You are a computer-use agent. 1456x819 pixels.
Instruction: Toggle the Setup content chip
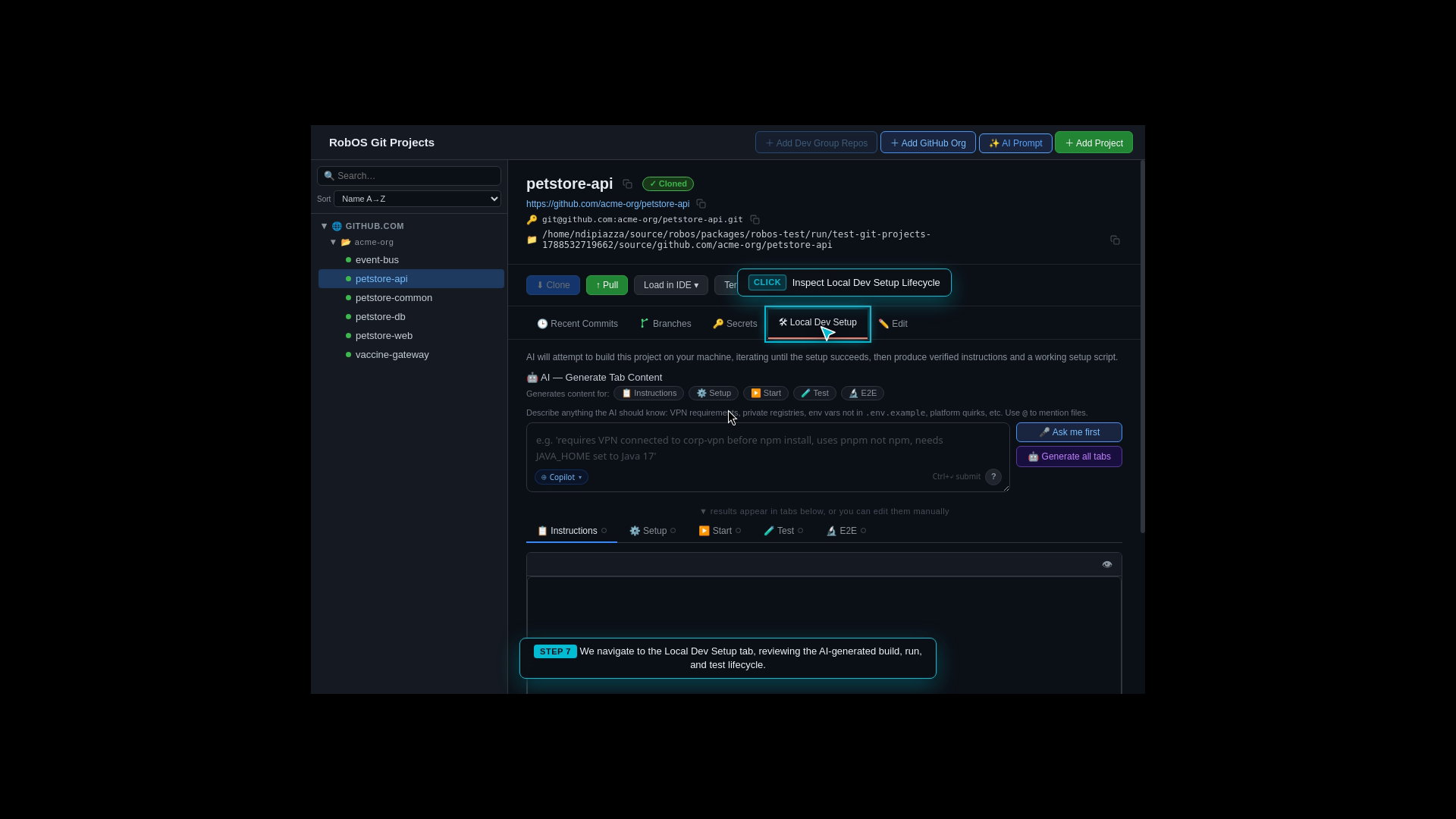pos(714,394)
